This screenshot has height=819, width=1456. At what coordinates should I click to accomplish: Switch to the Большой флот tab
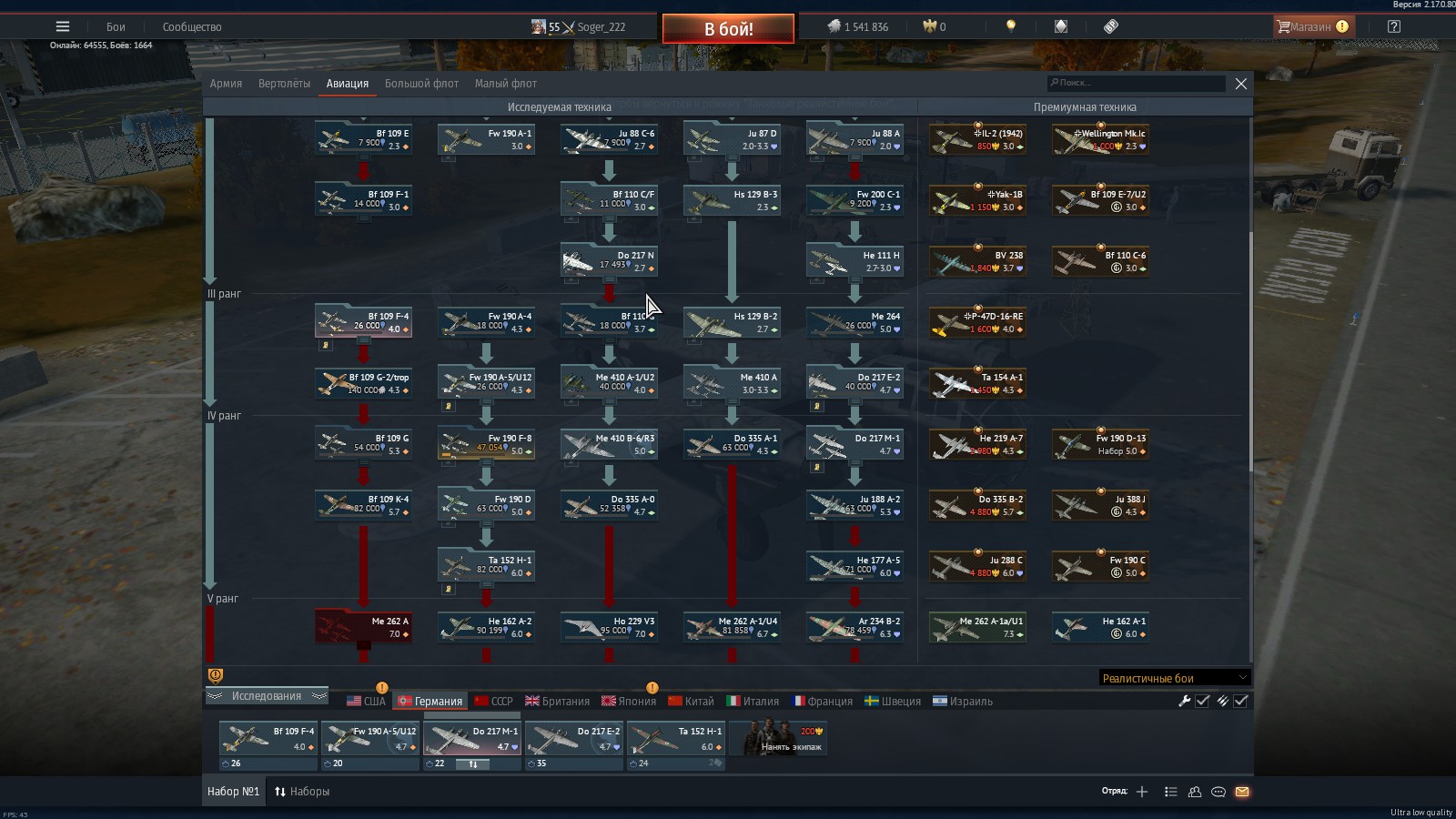pyautogui.click(x=421, y=84)
